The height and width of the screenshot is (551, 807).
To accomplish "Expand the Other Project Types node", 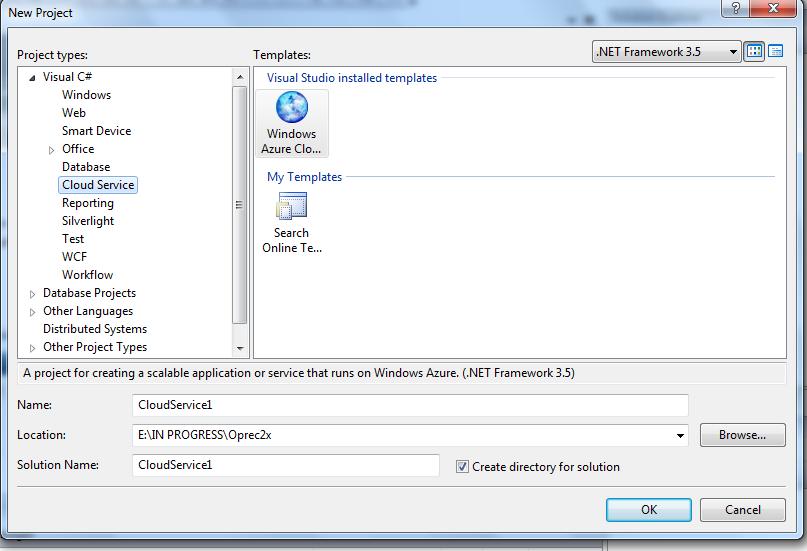I will tap(32, 348).
